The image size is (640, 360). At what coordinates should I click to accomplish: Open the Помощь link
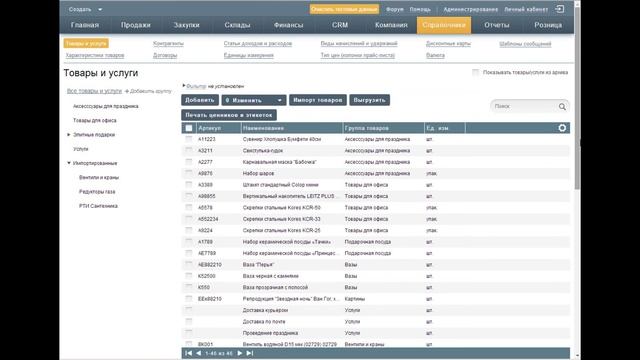[x=420, y=9]
